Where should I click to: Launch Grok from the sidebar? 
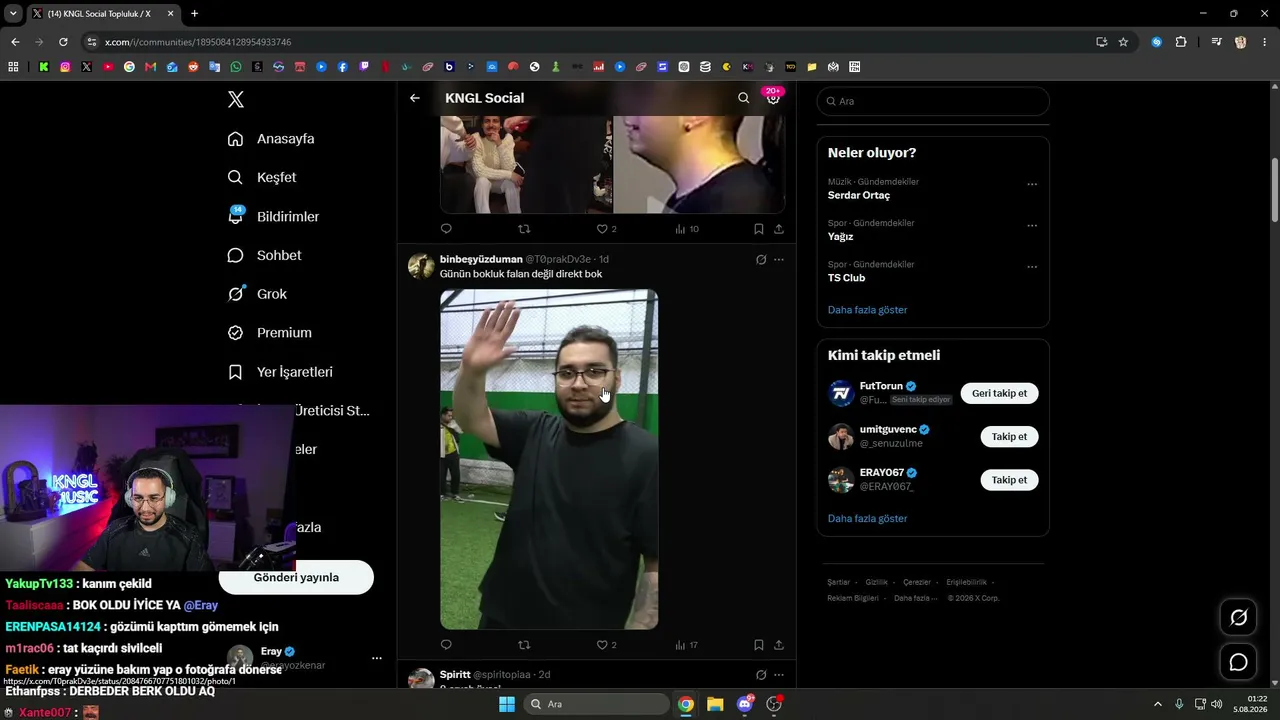pos(257,294)
